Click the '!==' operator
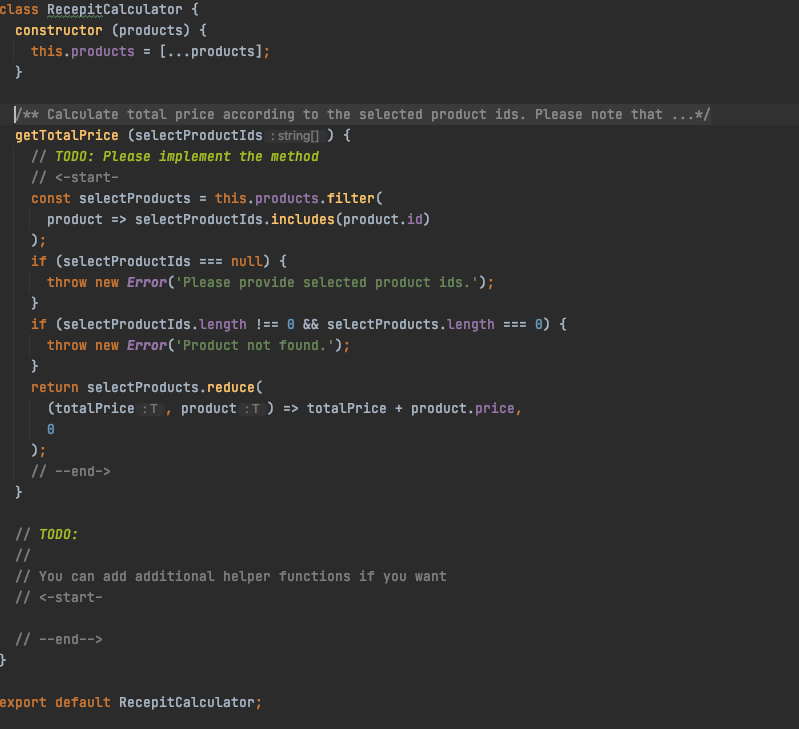This screenshot has height=729, width=799. click(x=267, y=325)
